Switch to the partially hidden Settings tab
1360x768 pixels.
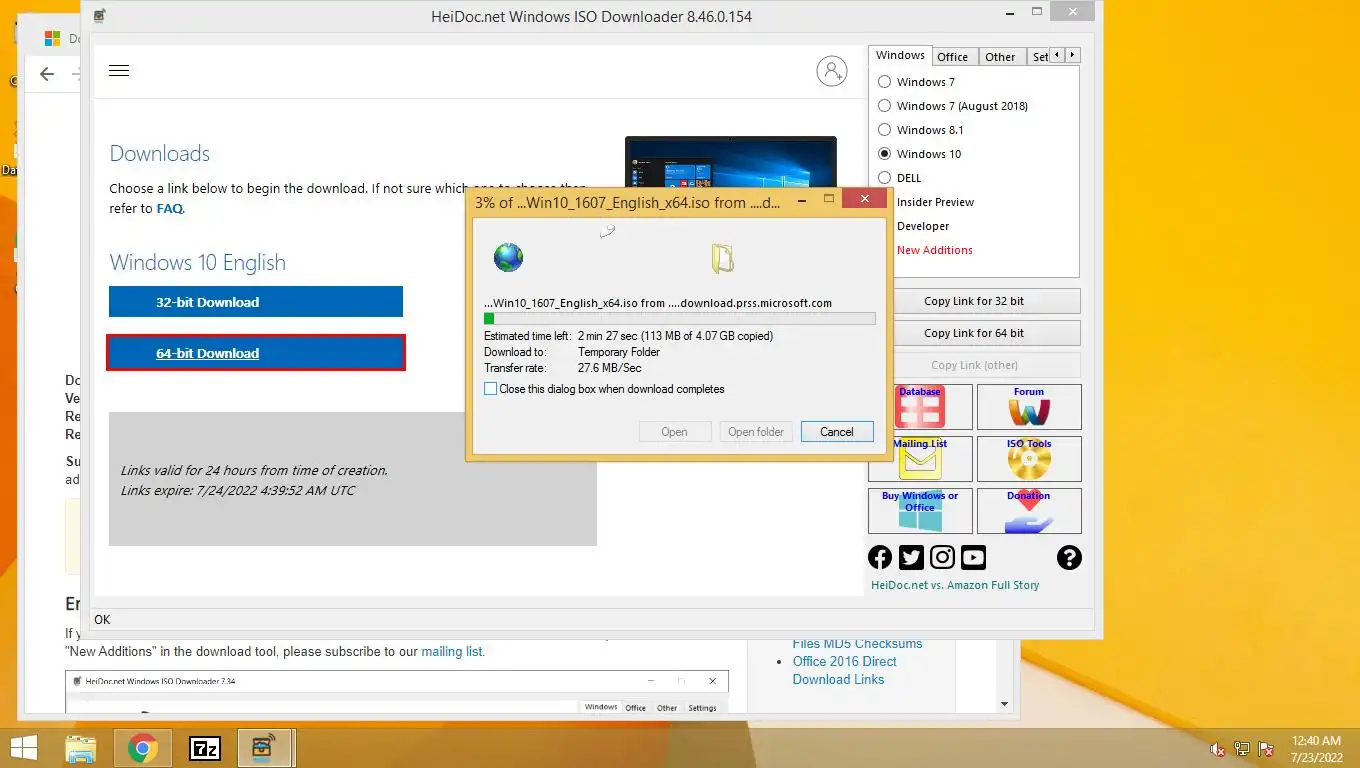click(x=1040, y=57)
